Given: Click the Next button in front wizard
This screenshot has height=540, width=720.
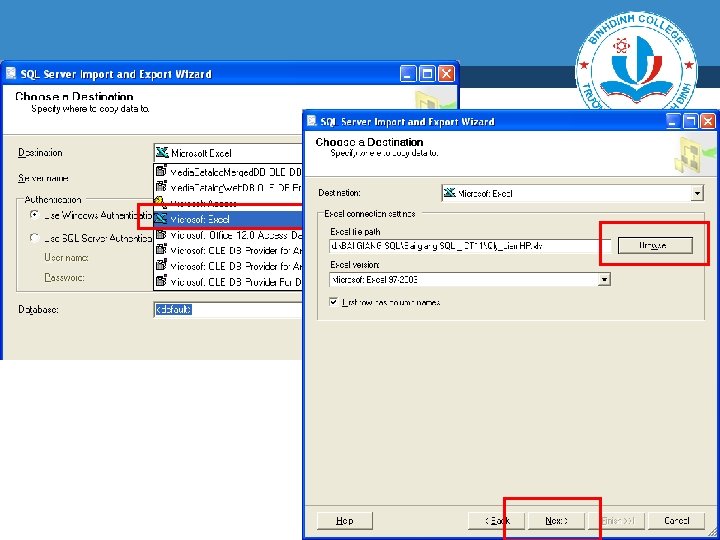Looking at the screenshot, I should [557, 521].
